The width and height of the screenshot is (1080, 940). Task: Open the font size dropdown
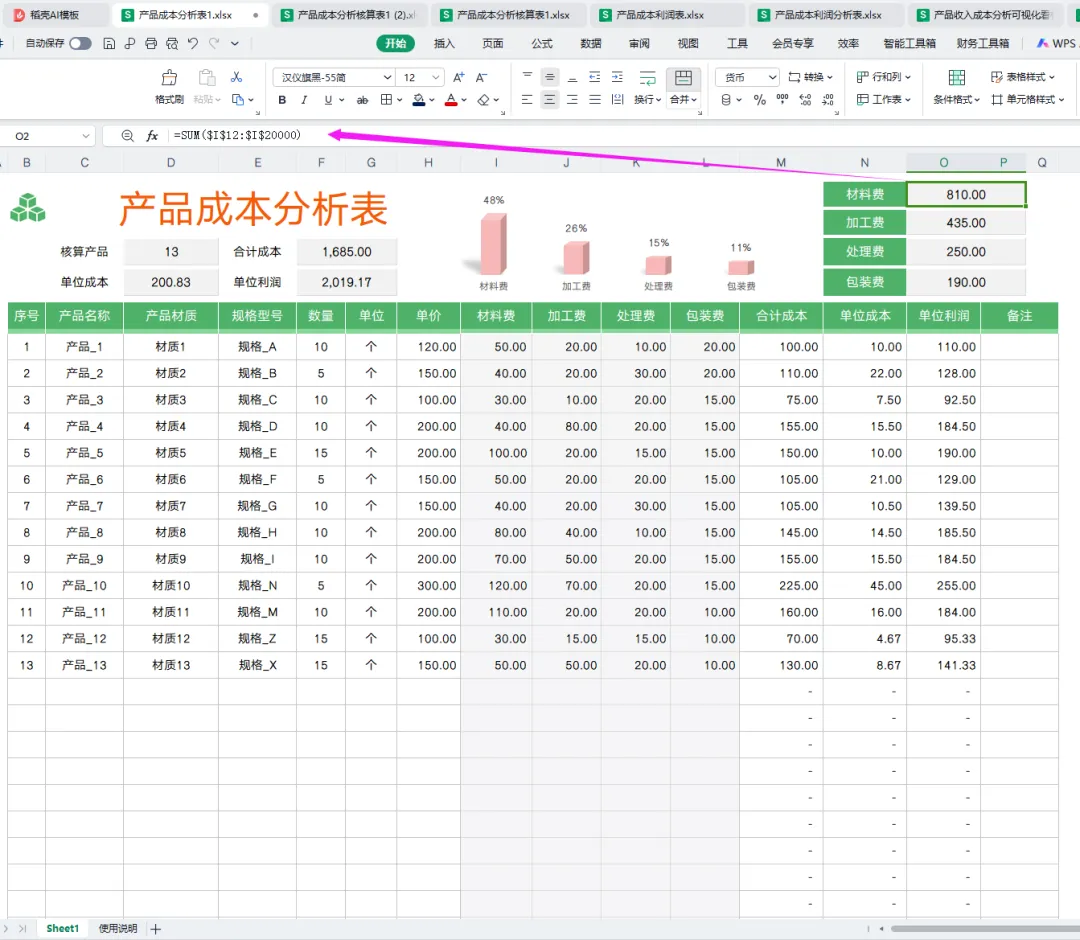point(435,77)
